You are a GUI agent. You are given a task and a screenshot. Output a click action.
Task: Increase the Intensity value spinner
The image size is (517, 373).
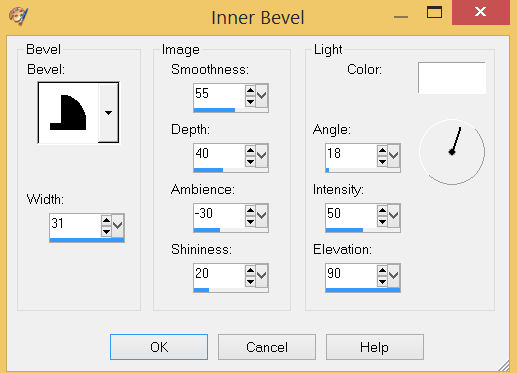click(x=382, y=211)
